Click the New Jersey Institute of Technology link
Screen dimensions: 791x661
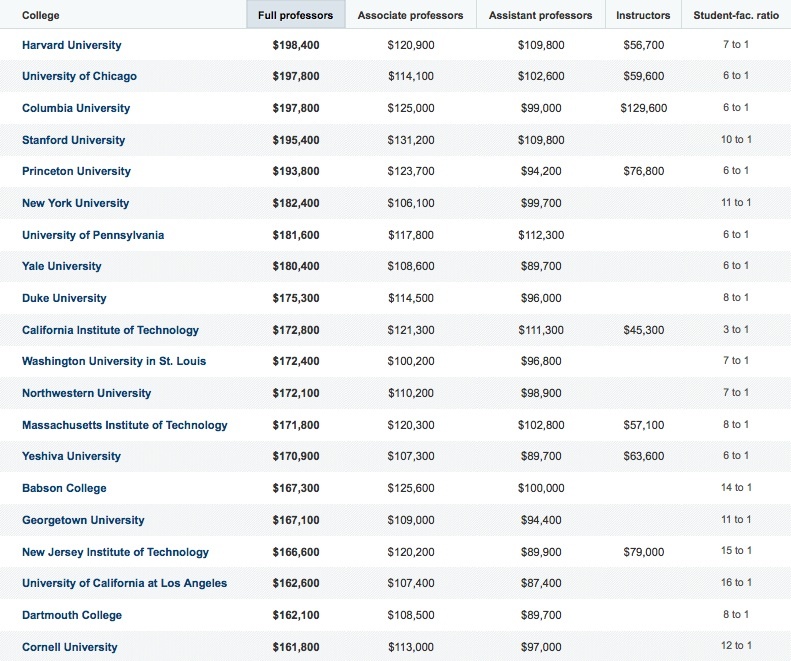115,552
